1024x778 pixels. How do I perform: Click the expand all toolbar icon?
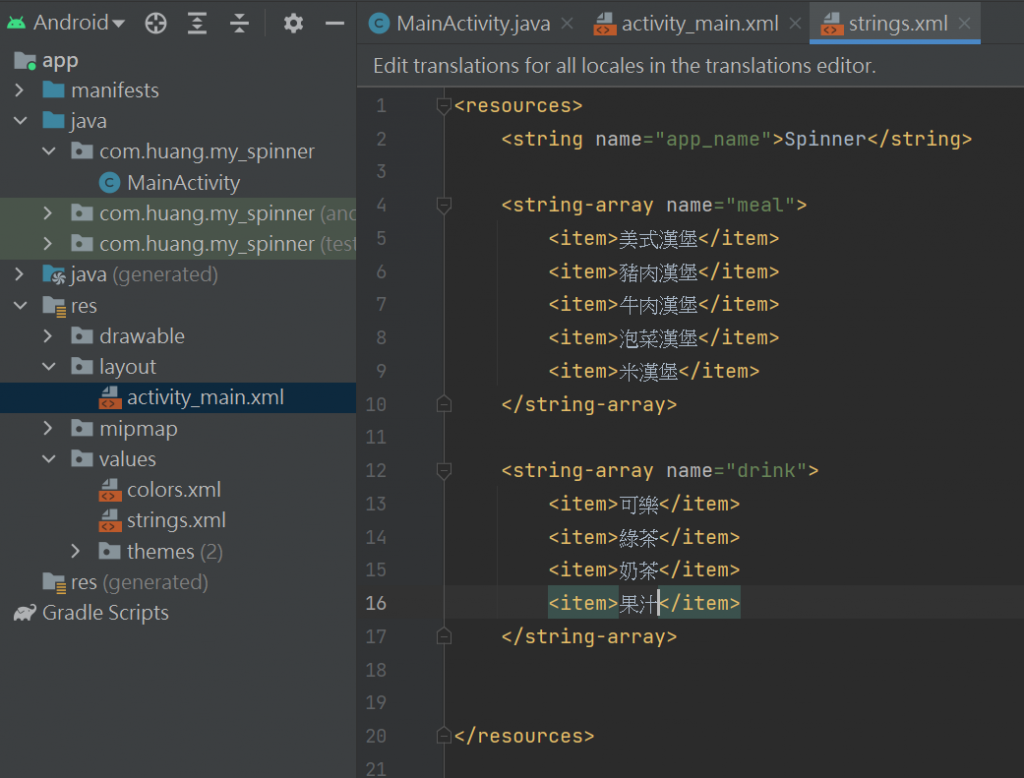coord(197,24)
